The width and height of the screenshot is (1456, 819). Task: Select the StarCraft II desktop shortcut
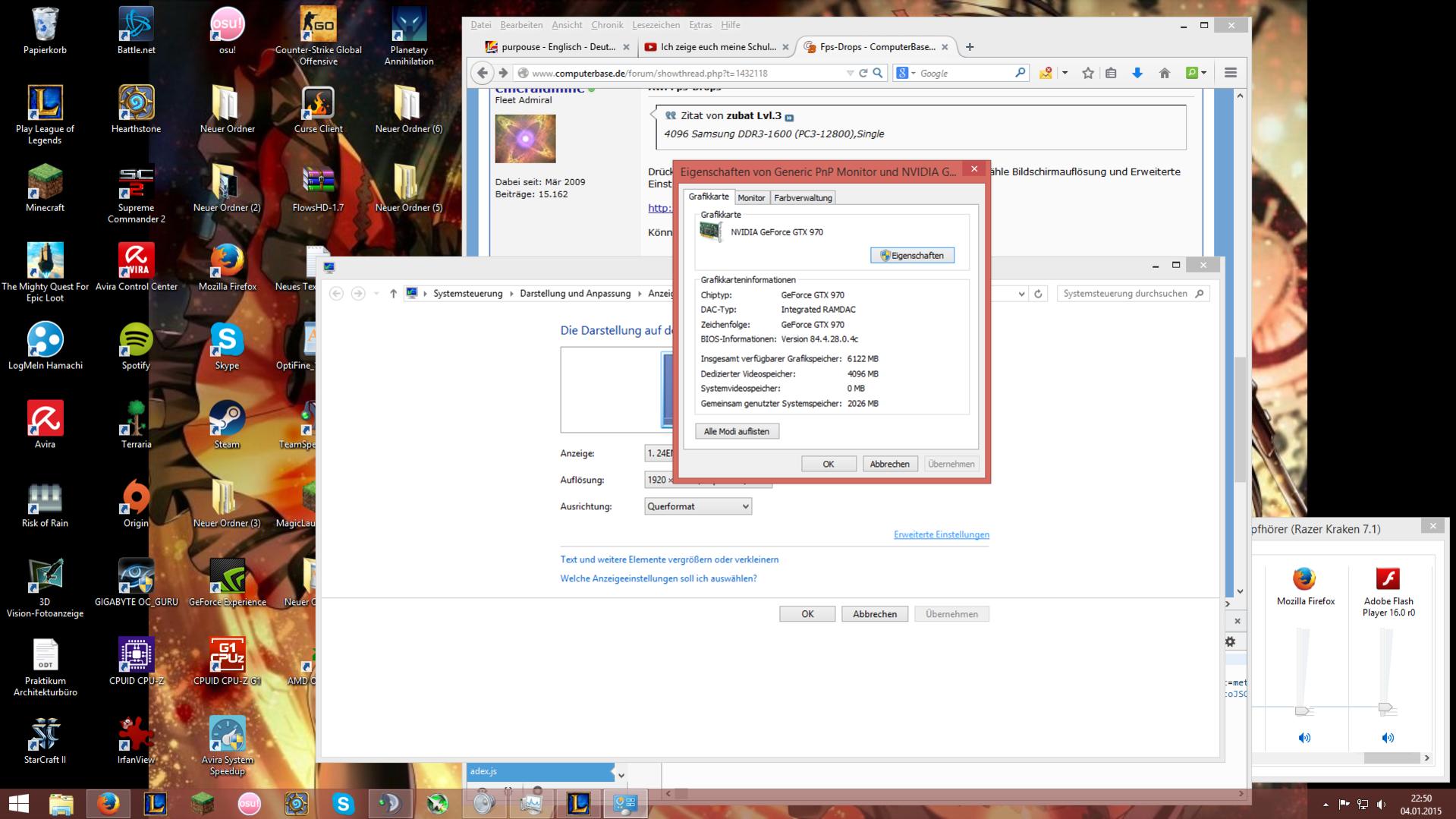point(45,741)
